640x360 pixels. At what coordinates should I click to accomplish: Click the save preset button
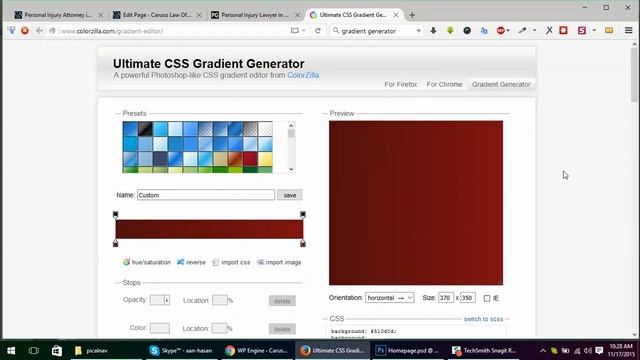(x=290, y=195)
